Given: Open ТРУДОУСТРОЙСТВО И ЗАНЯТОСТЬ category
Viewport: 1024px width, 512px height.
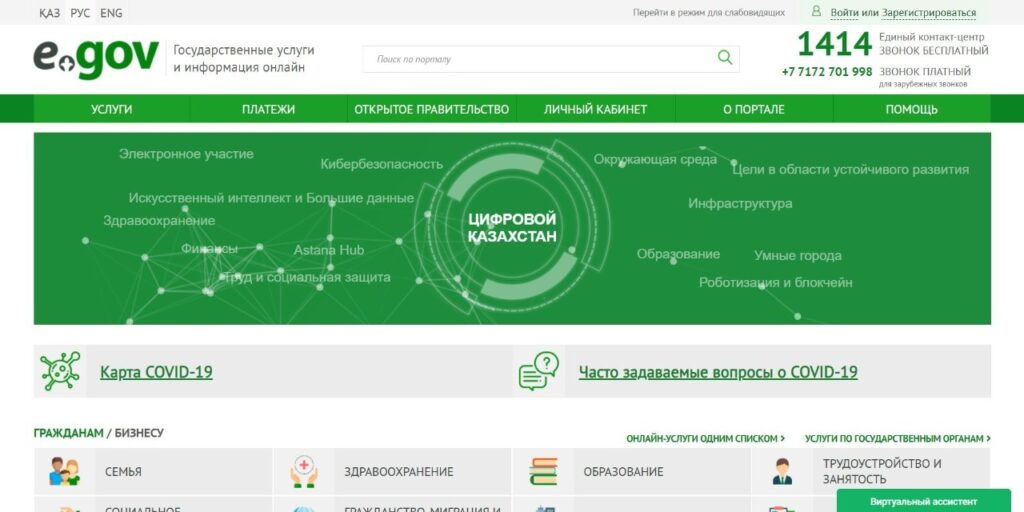Looking at the screenshot, I should click(882, 471).
